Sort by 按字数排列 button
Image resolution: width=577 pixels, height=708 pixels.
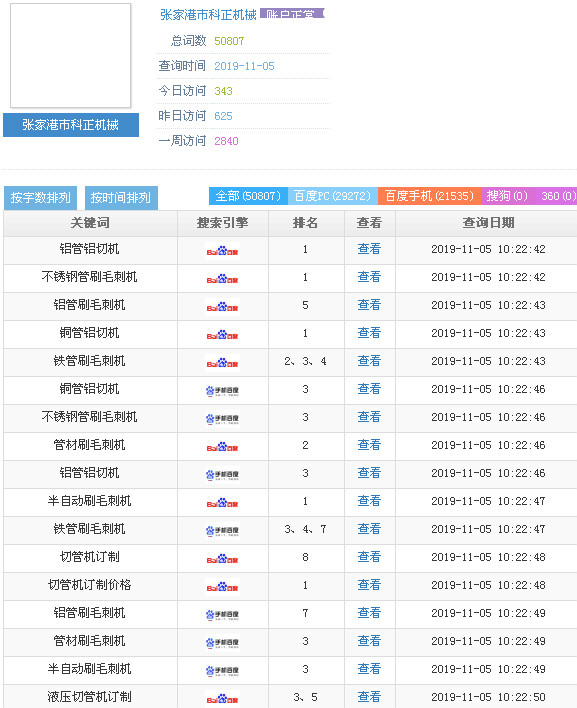41,198
